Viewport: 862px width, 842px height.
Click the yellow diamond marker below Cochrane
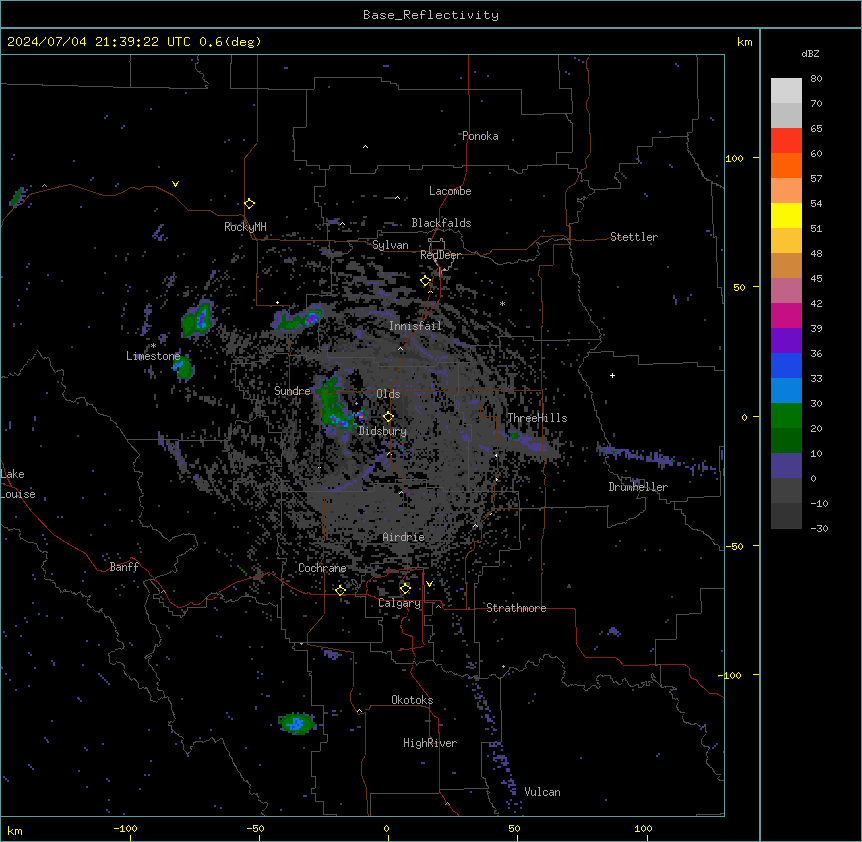[x=340, y=590]
